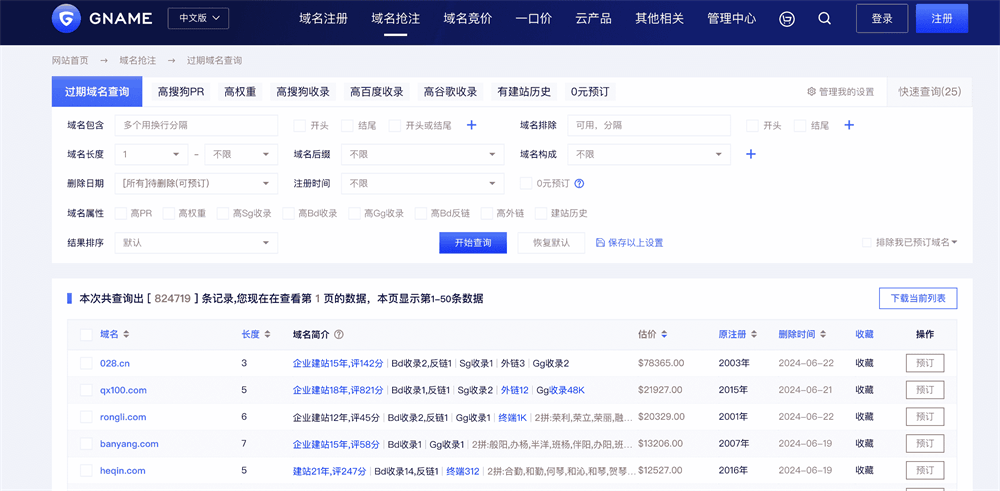
Task: Sort results by 长度 column arrows
Action: click(267, 335)
